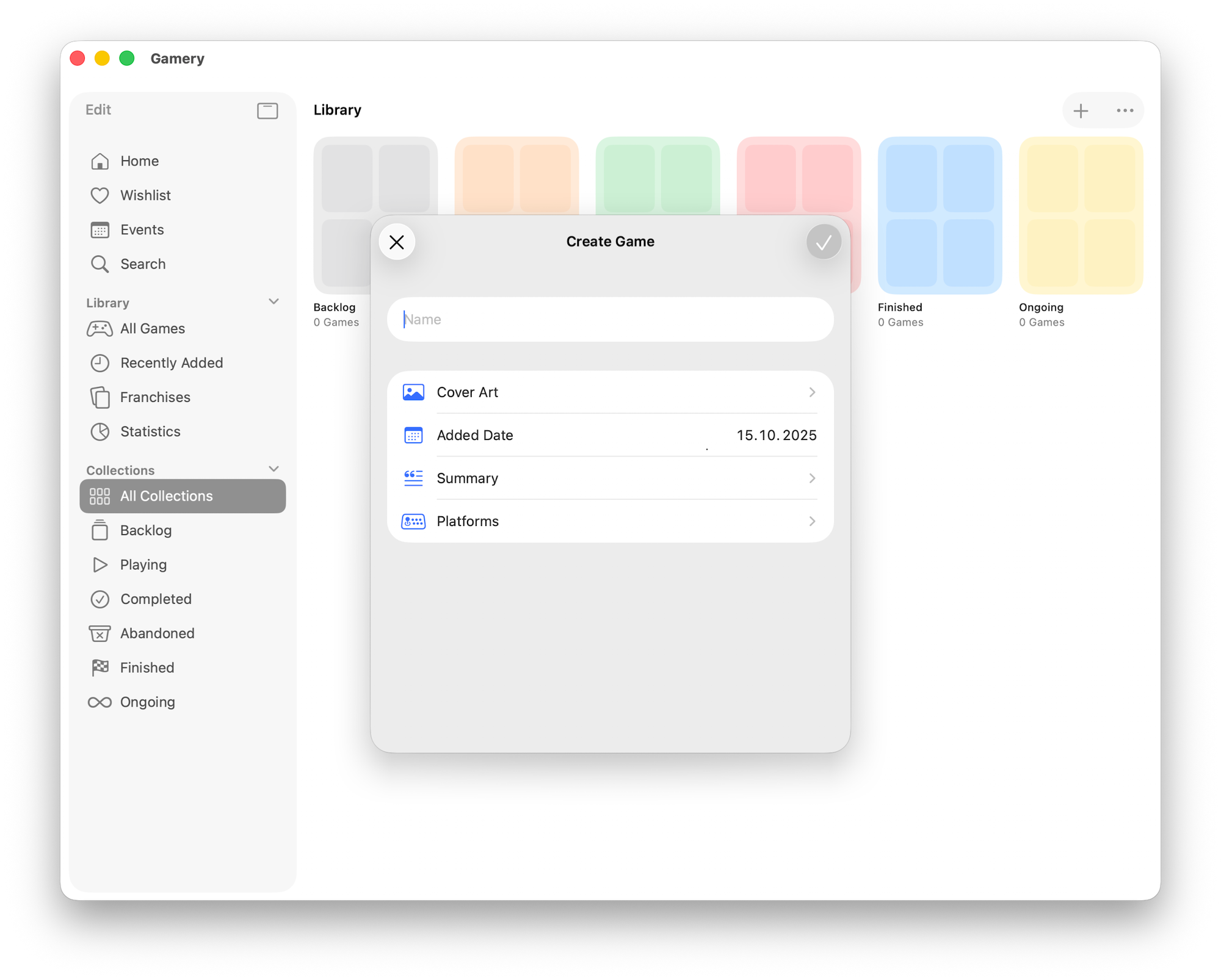Open the Cover Art row
Viewport: 1221px width, 980px height.
pos(609,392)
